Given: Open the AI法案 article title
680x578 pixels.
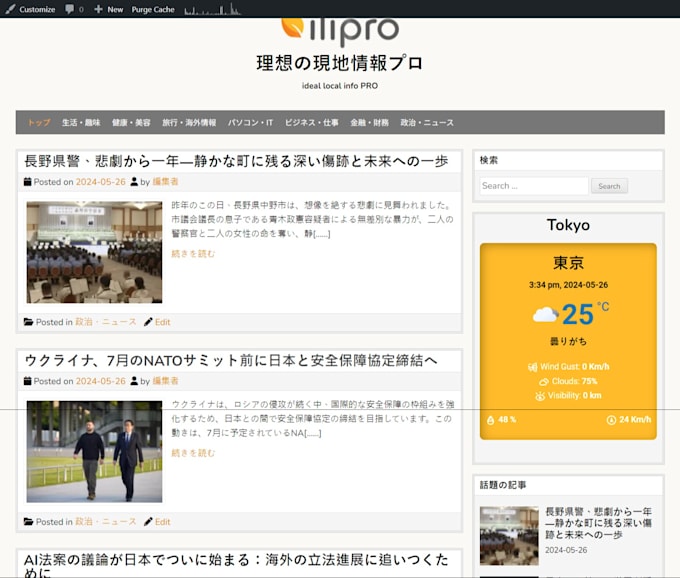Looking at the screenshot, I should tap(236, 565).
